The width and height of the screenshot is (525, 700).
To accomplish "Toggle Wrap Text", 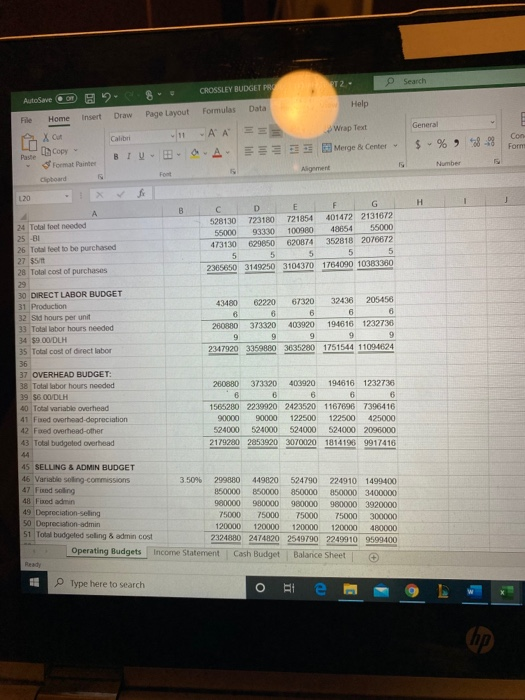I will (x=346, y=128).
